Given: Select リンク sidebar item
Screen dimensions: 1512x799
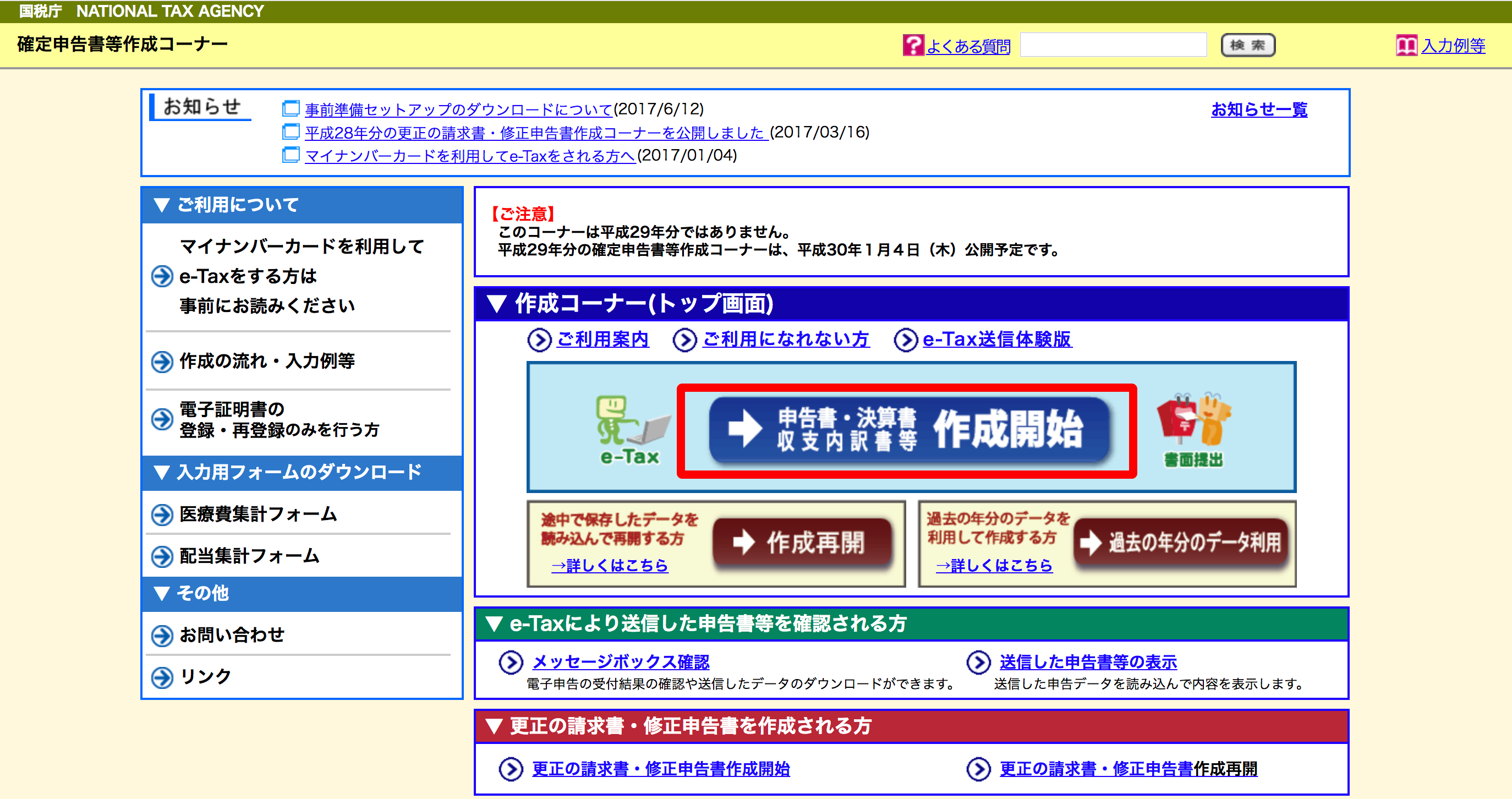Looking at the screenshot, I should coord(205,677).
